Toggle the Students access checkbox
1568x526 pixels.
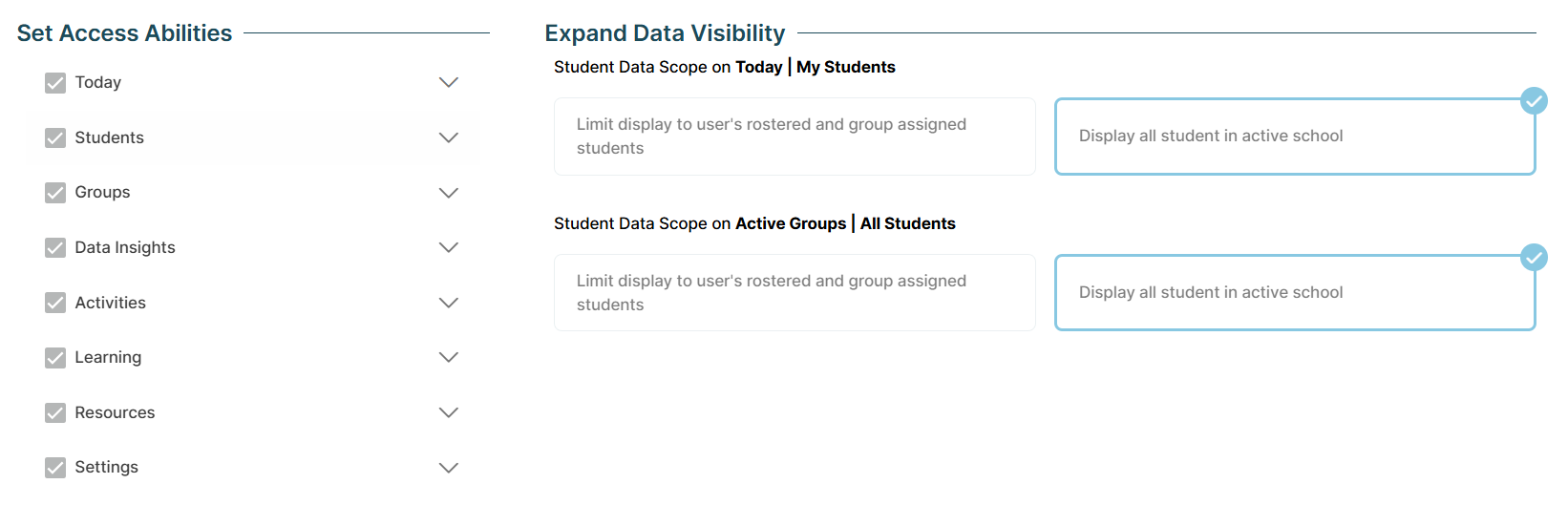tap(55, 138)
